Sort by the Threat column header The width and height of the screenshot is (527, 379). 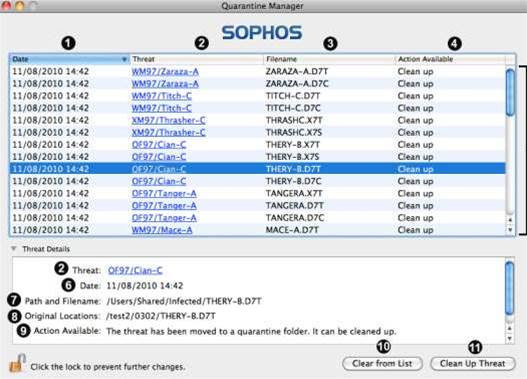[x=197, y=59]
